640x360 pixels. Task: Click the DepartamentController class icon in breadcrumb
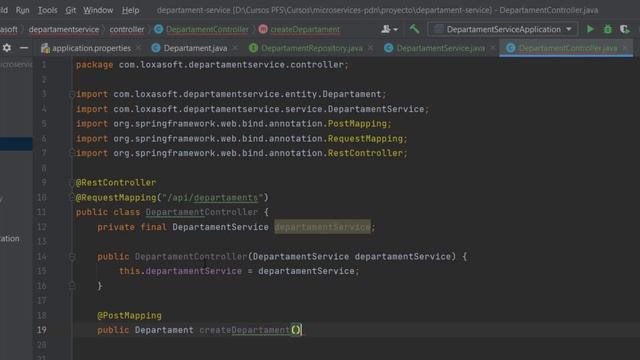[158, 29]
